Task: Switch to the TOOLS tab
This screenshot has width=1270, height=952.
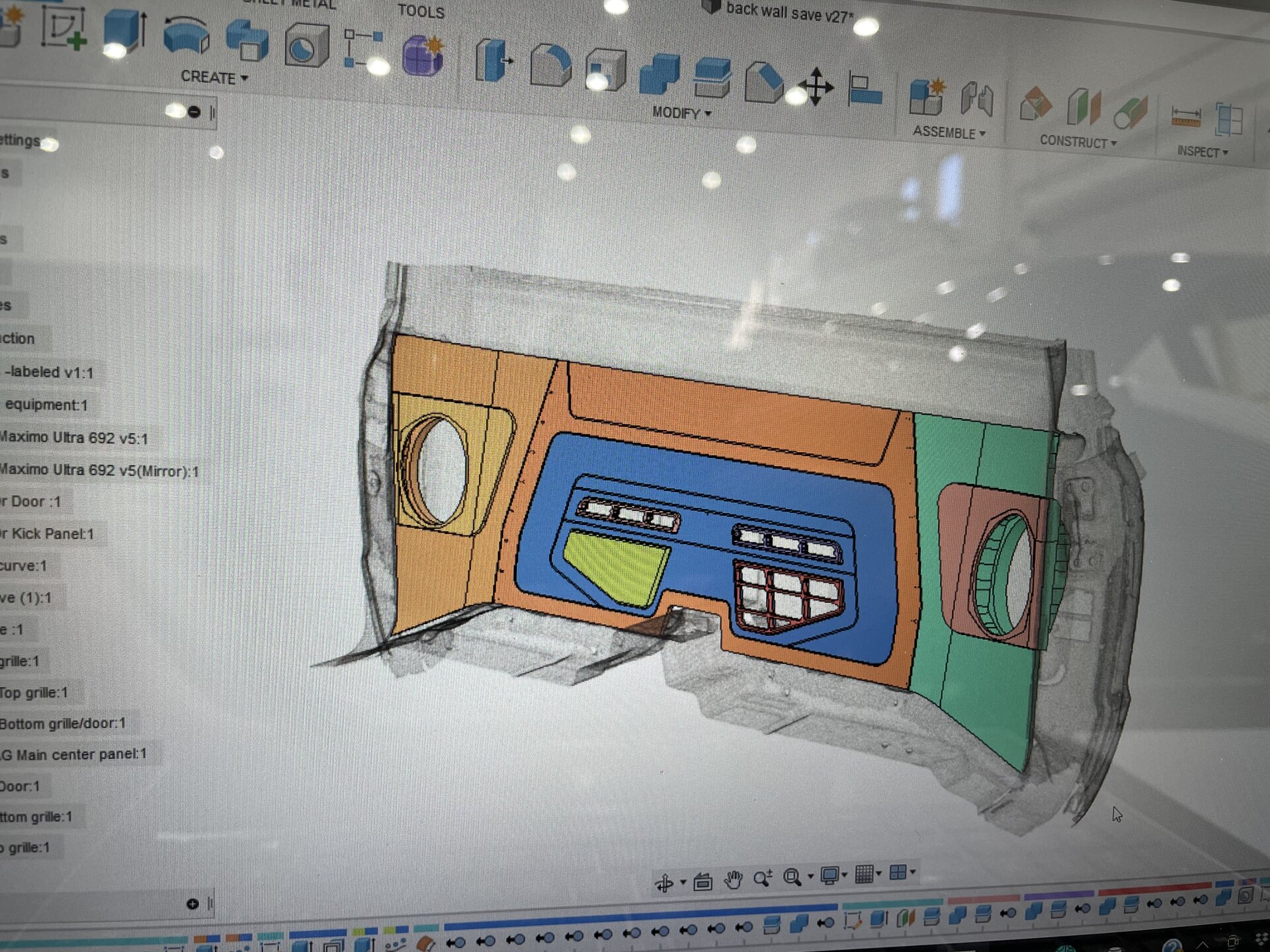Action: pos(421,12)
